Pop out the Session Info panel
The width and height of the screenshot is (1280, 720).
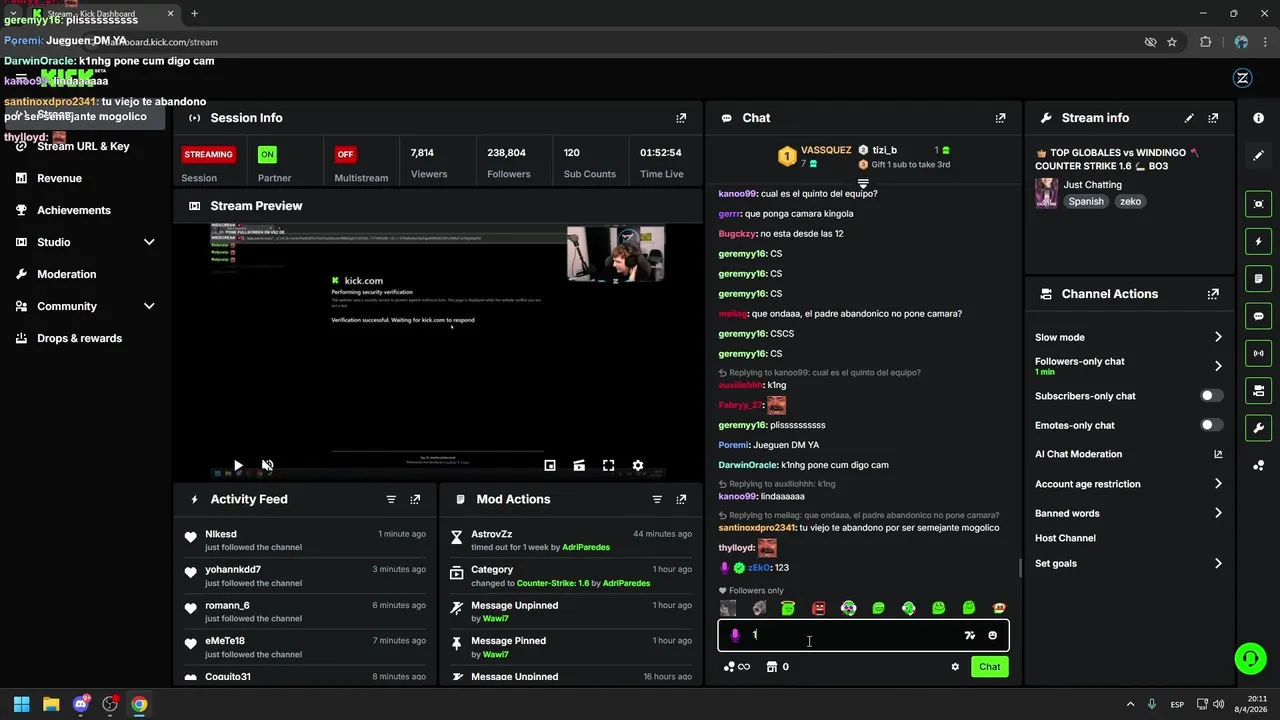[x=681, y=118]
